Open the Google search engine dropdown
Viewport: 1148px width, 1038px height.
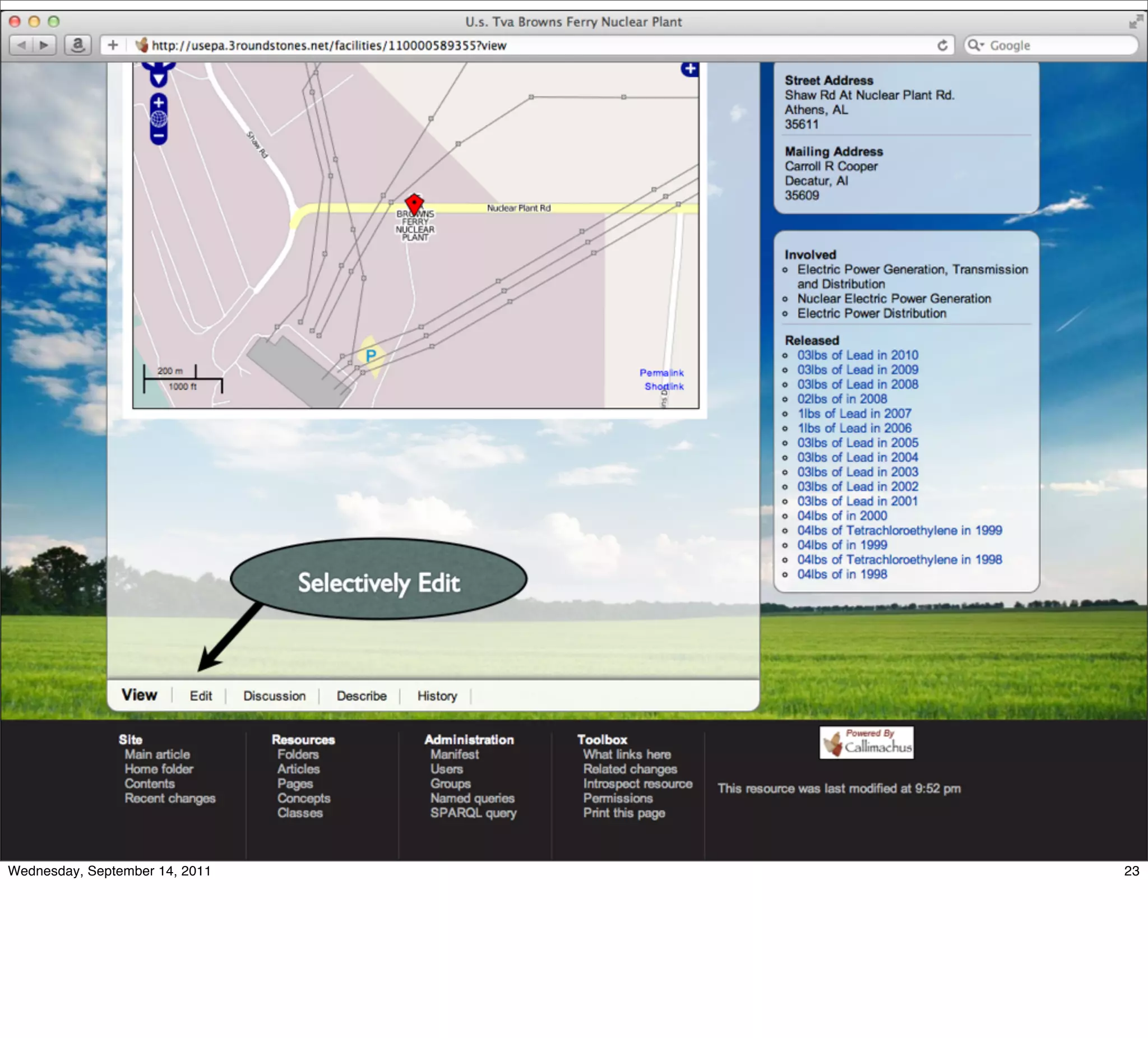(976, 45)
